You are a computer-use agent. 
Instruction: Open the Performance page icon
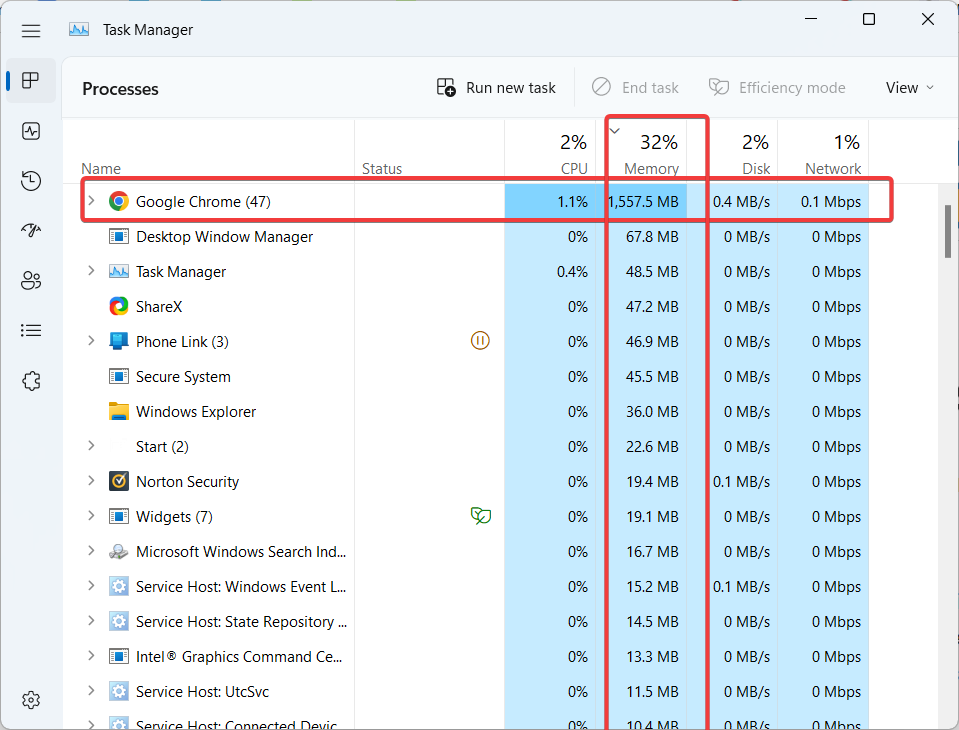[30, 130]
